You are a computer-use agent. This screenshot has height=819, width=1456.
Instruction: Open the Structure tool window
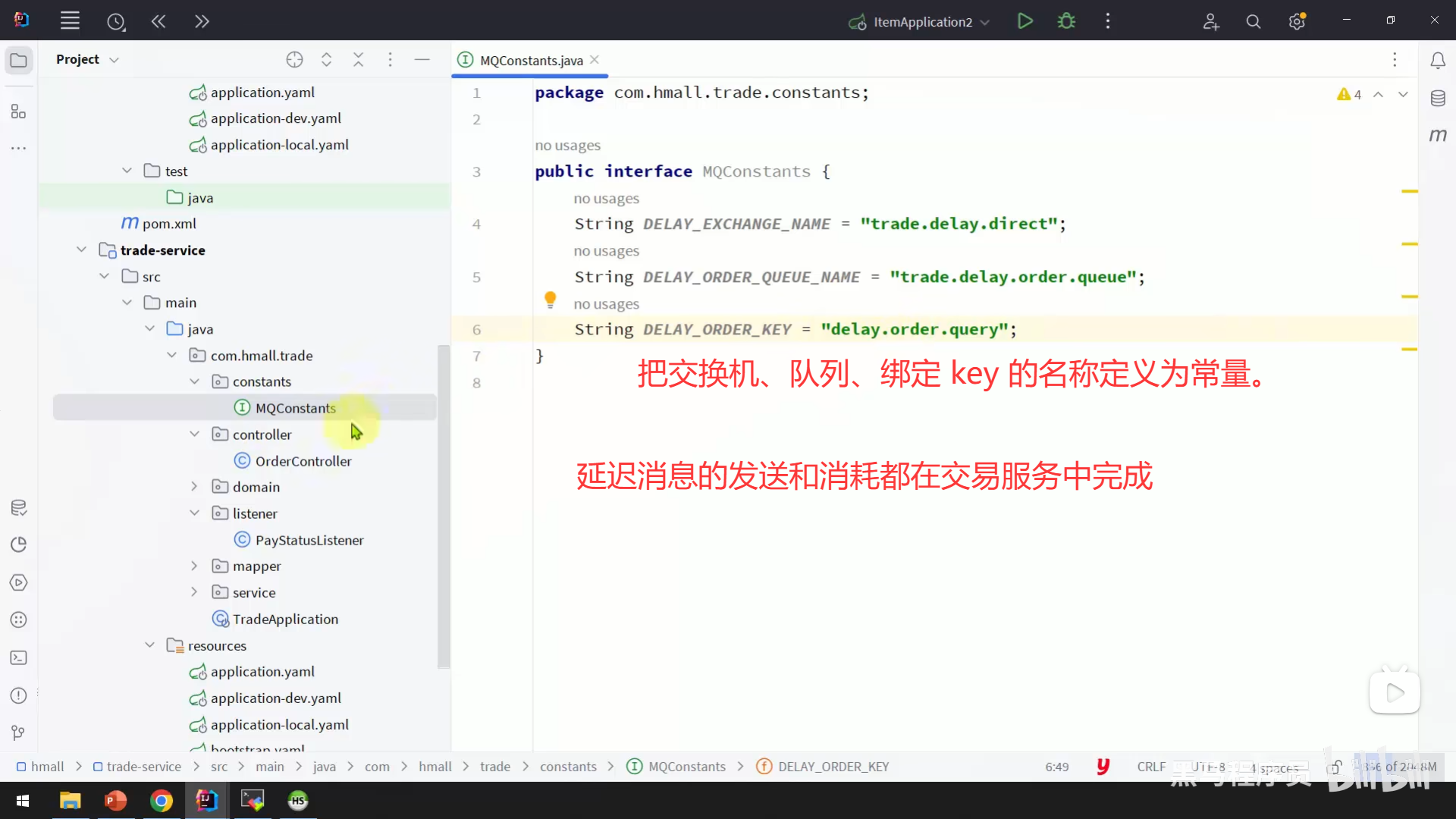coord(19,112)
